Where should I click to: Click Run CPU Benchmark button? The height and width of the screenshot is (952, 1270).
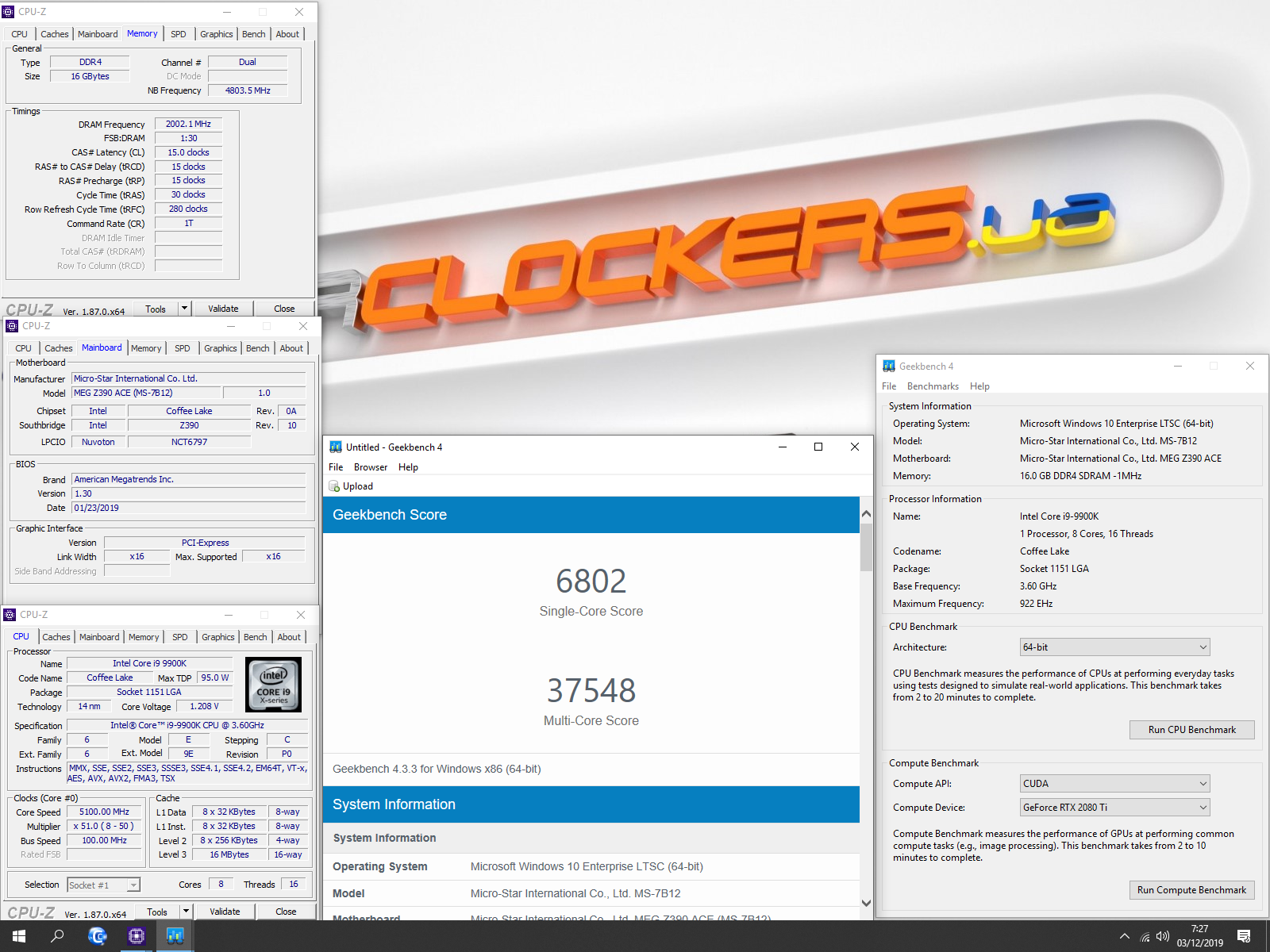point(1191,730)
